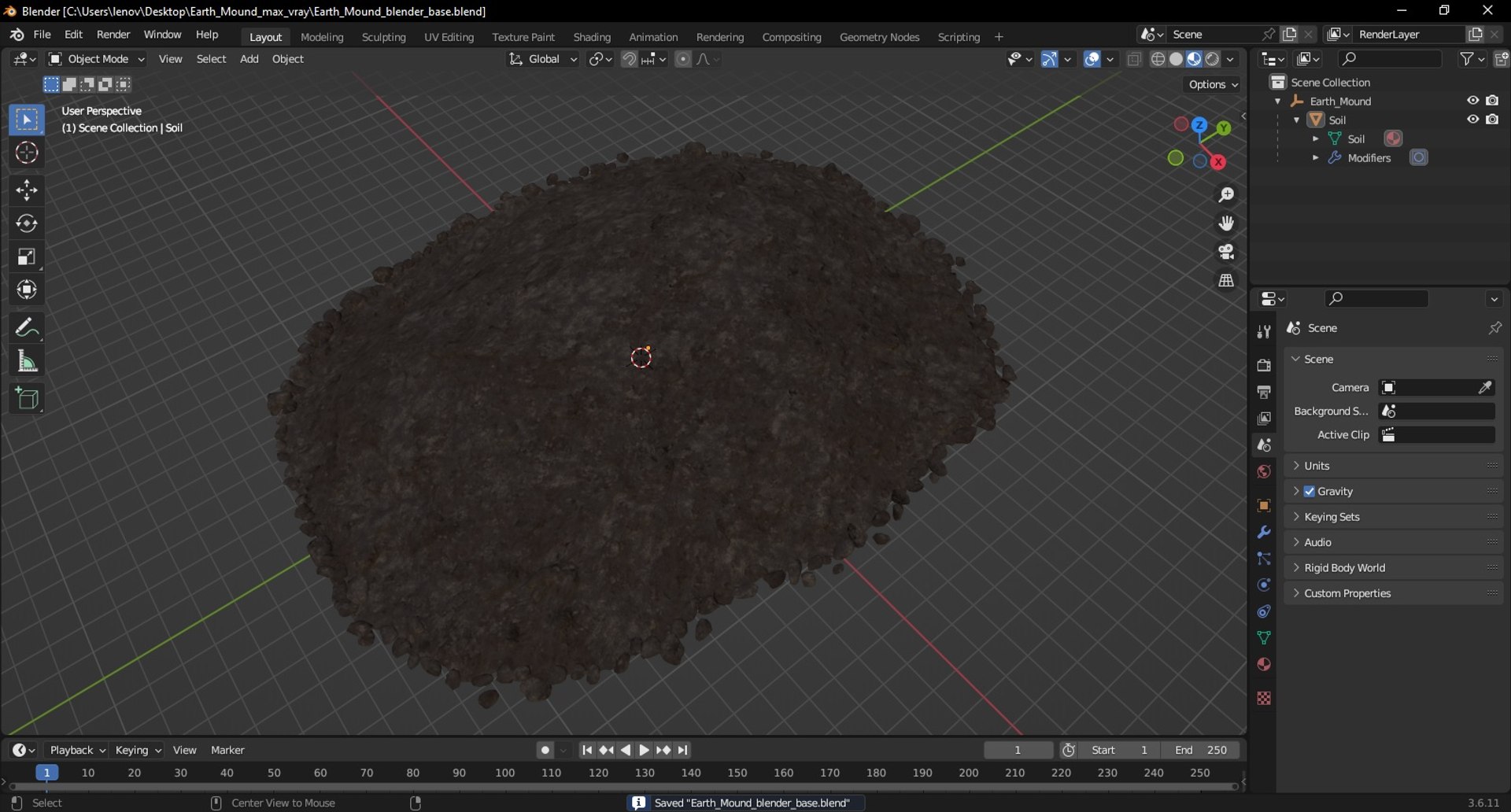Open the Object Data properties tab
Screen dimensions: 1511x812
coord(1264,638)
